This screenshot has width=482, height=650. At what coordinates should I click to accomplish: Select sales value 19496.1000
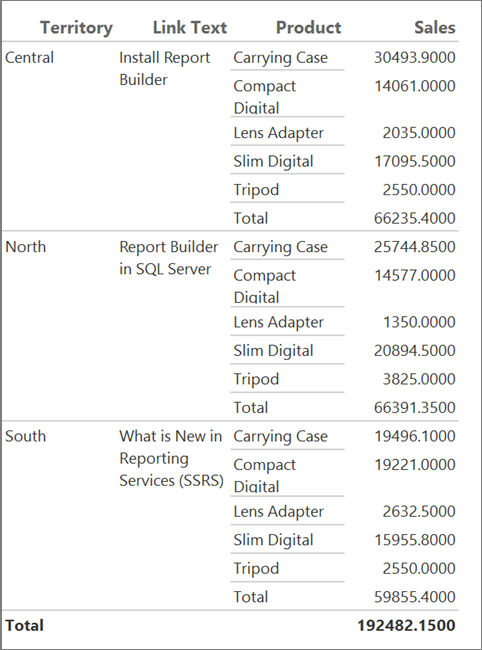415,437
